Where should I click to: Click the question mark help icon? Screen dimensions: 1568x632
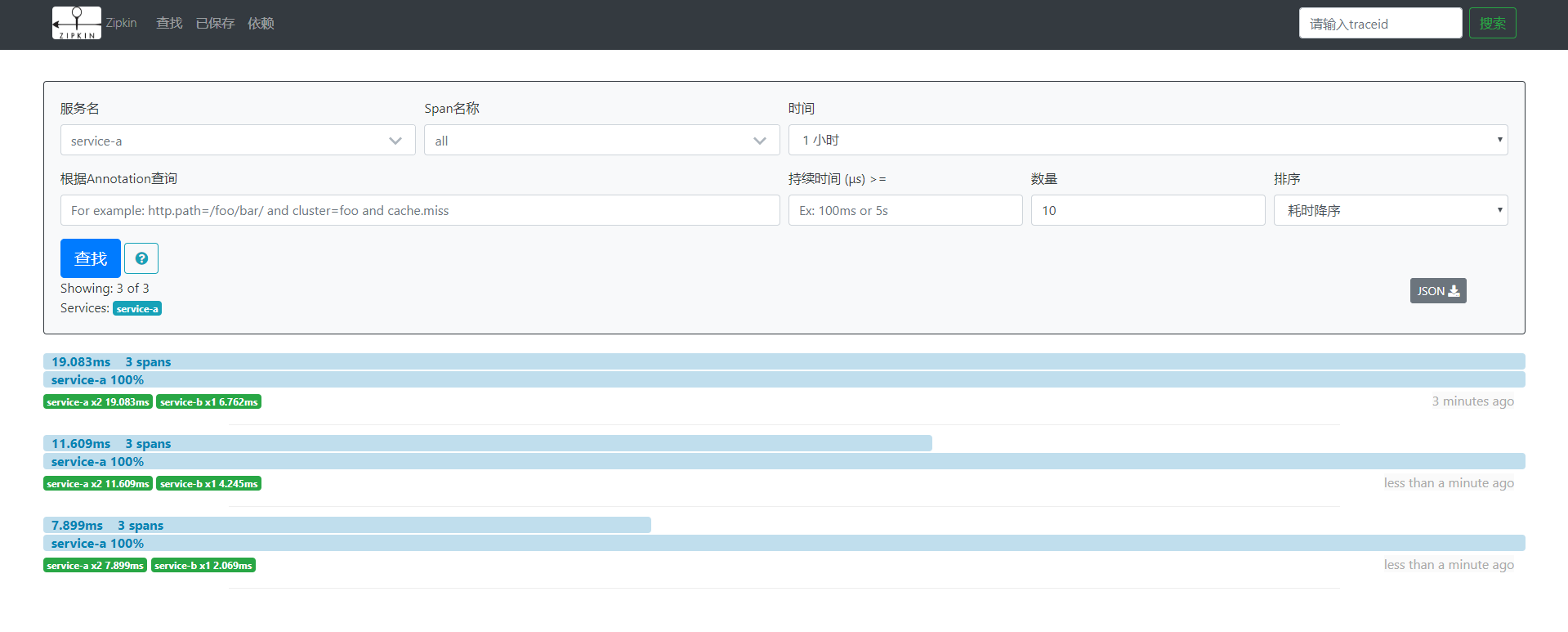(x=141, y=258)
